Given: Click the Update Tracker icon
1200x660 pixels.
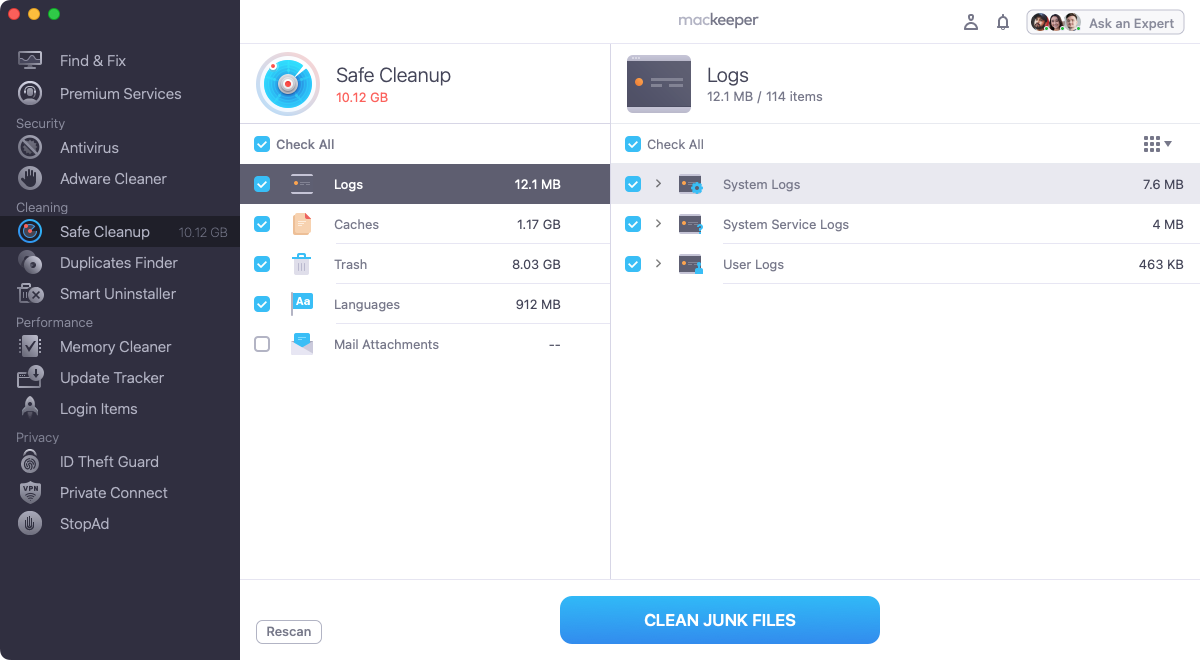Looking at the screenshot, I should click(x=30, y=377).
